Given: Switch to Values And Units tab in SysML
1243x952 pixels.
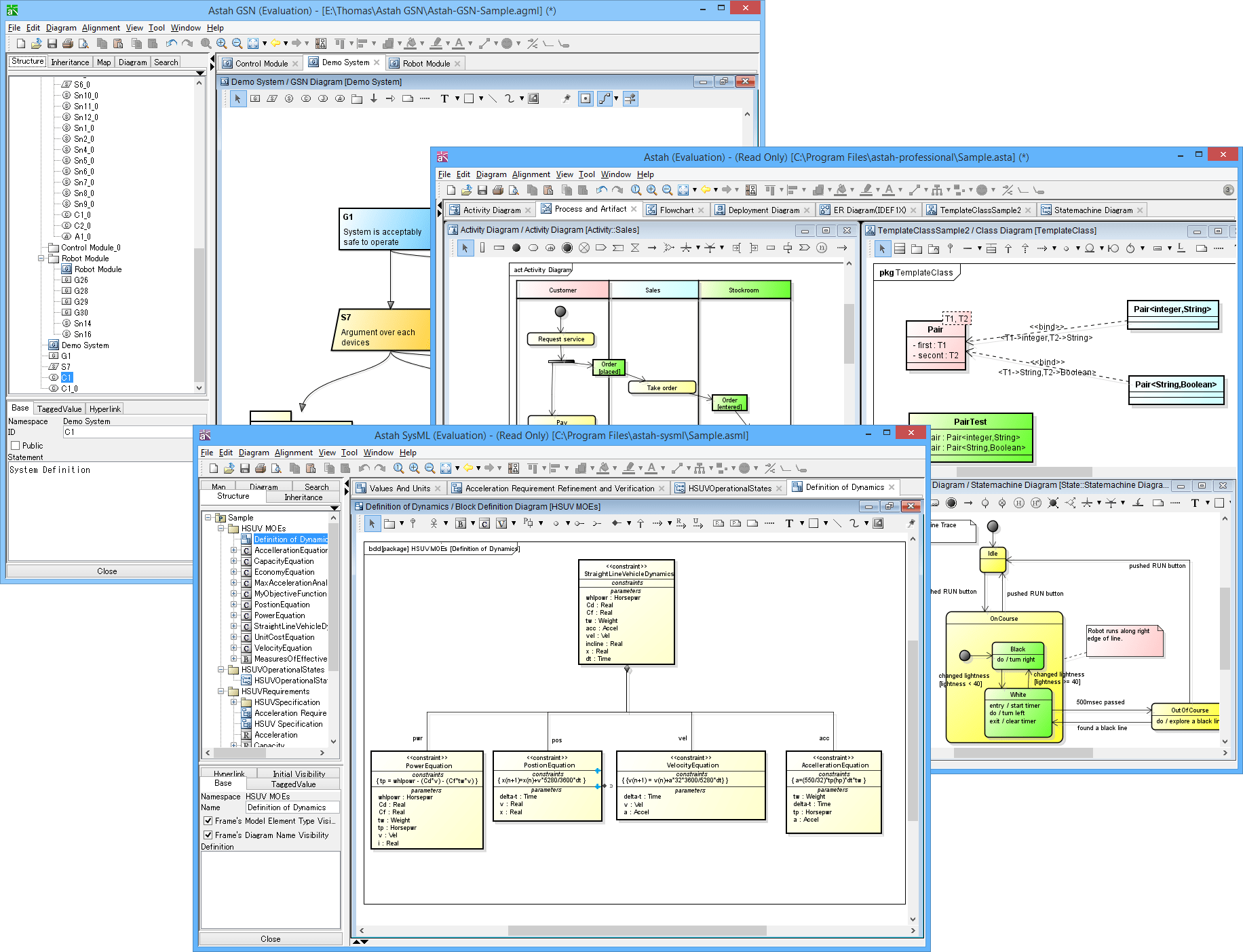Looking at the screenshot, I should click(x=400, y=488).
